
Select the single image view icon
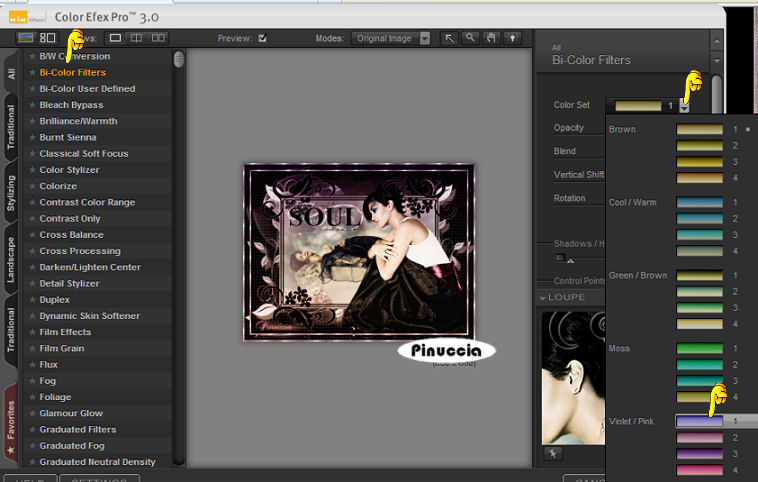(115, 38)
